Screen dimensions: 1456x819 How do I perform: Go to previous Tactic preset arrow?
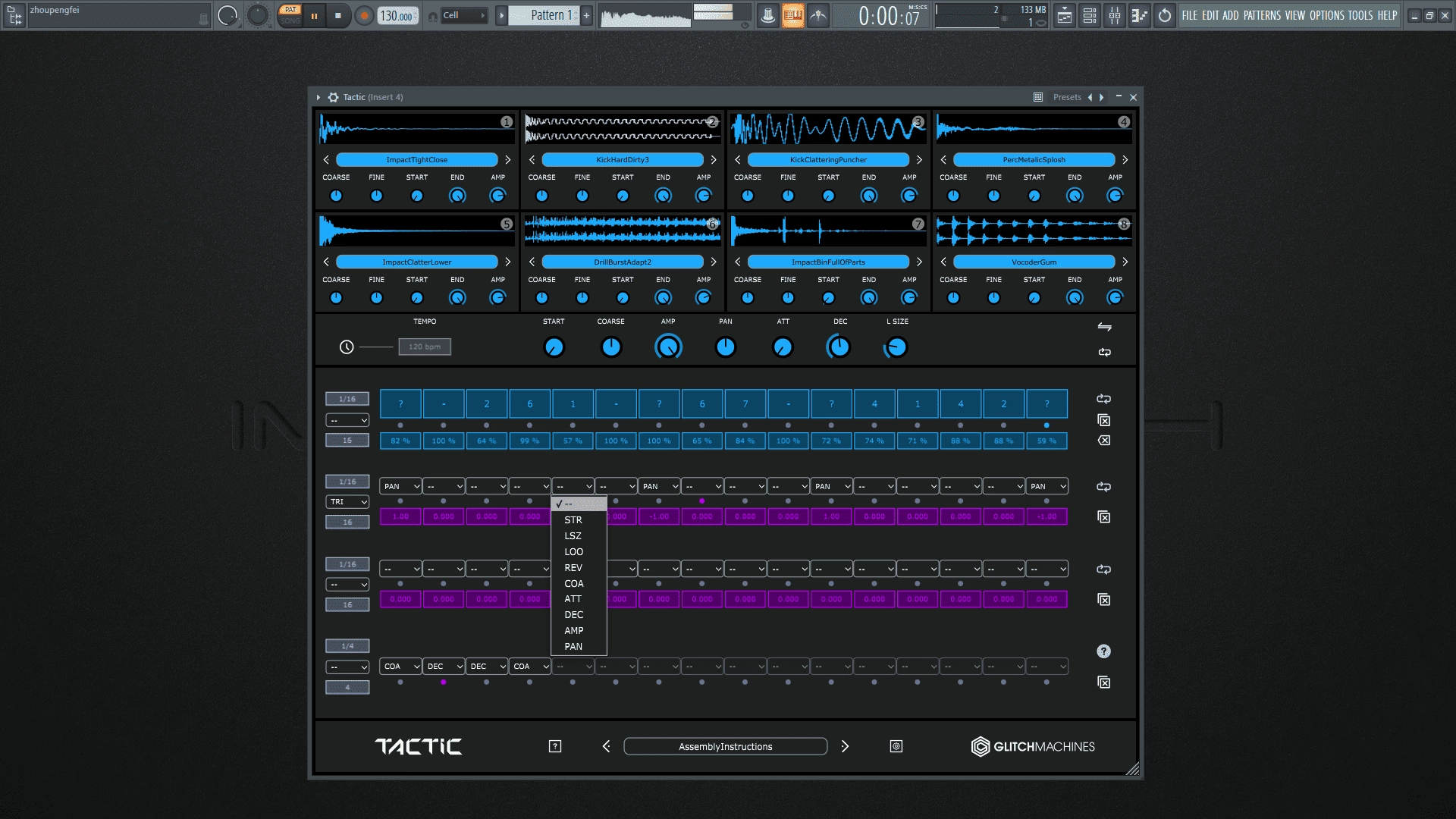point(606,746)
